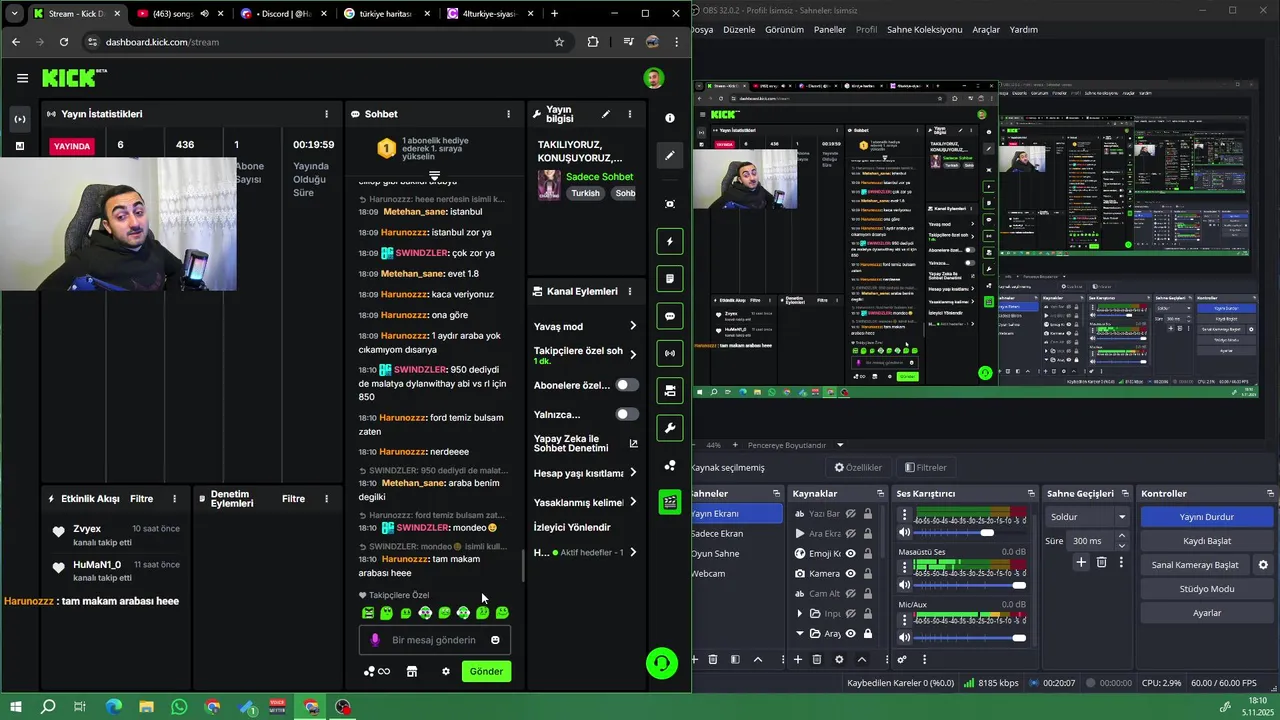Open options menu of Kanal Eylemleri panel
Image resolution: width=1280 pixels, height=720 pixels.
[629, 291]
